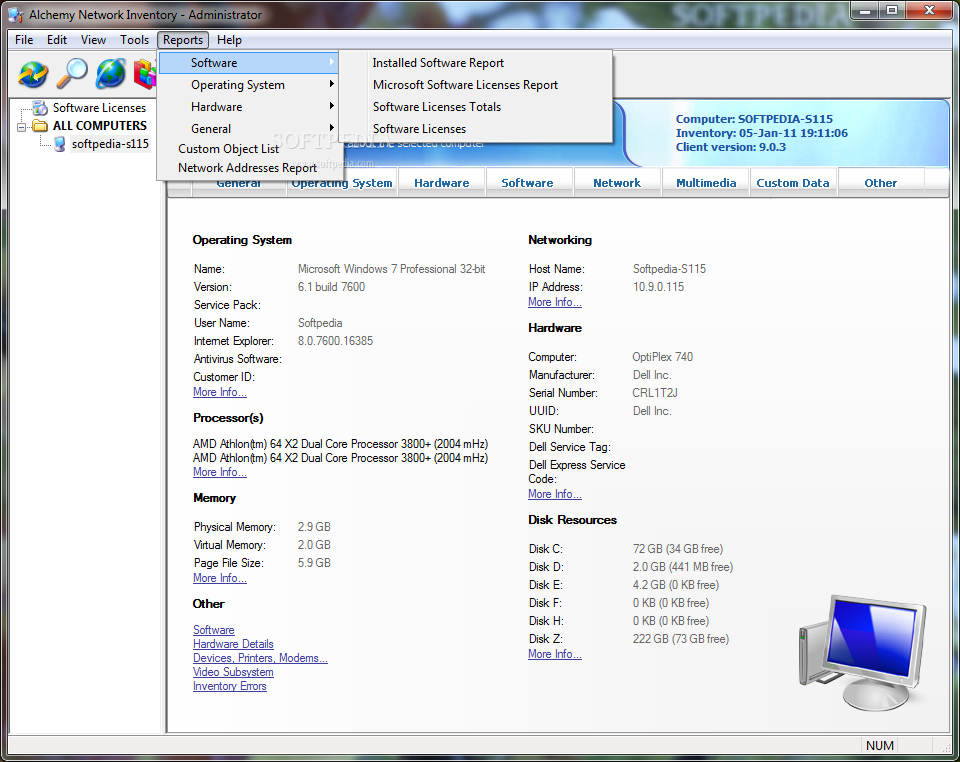The height and width of the screenshot is (762, 960).
Task: Expand the Operating System submenu arrow
Action: tap(331, 84)
